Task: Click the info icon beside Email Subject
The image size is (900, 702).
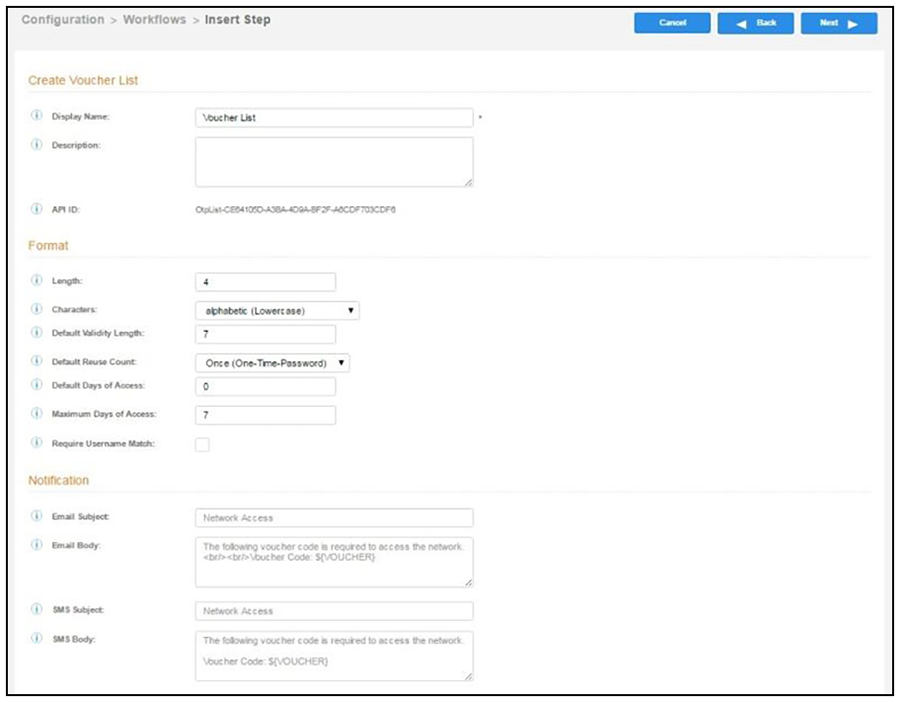Action: (36, 515)
